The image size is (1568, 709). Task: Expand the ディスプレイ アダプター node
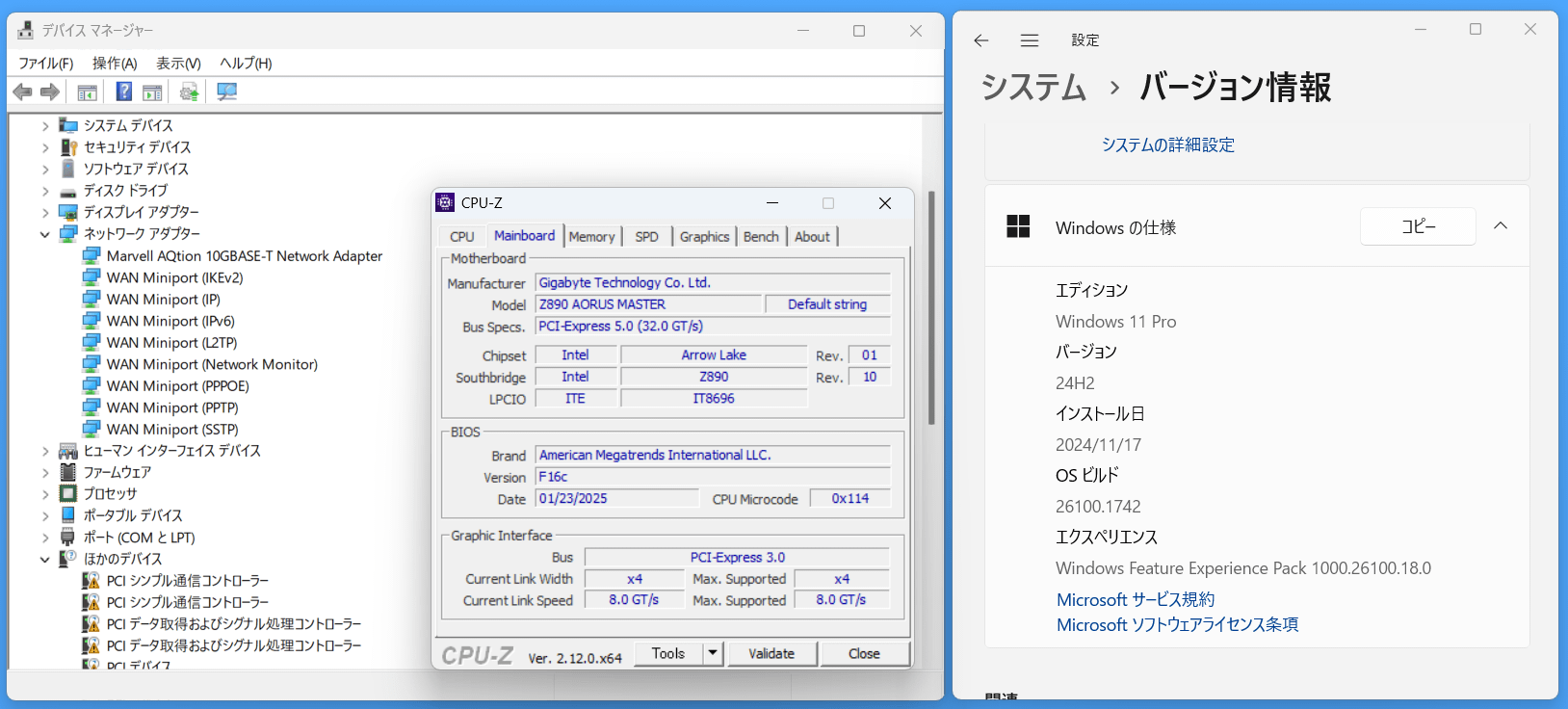click(45, 213)
